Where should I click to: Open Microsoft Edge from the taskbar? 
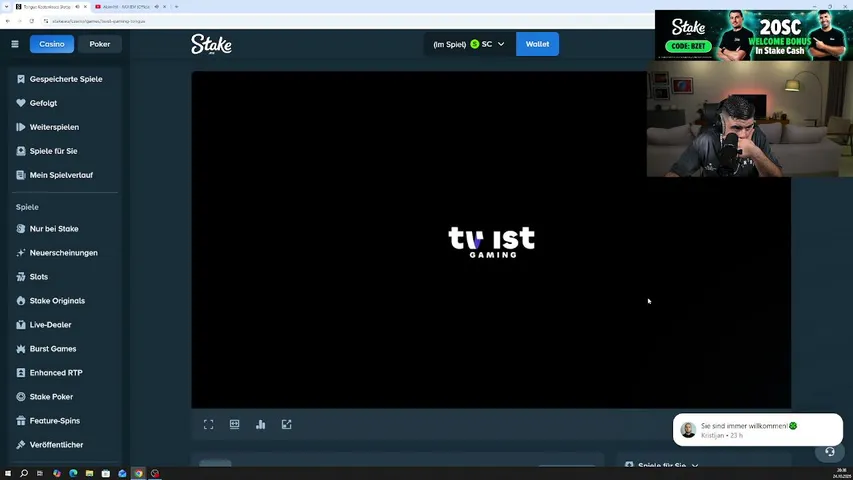click(73, 473)
